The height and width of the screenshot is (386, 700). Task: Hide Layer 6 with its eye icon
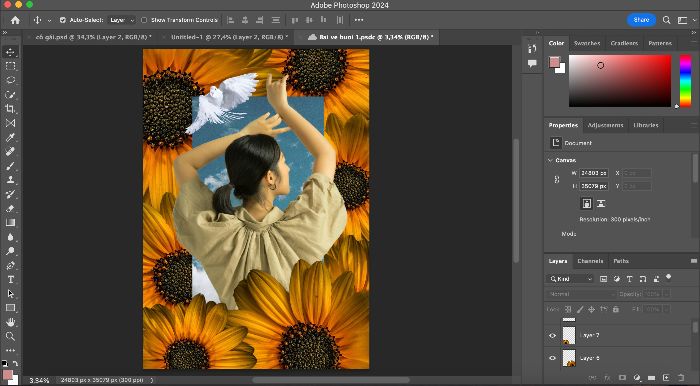coord(553,358)
